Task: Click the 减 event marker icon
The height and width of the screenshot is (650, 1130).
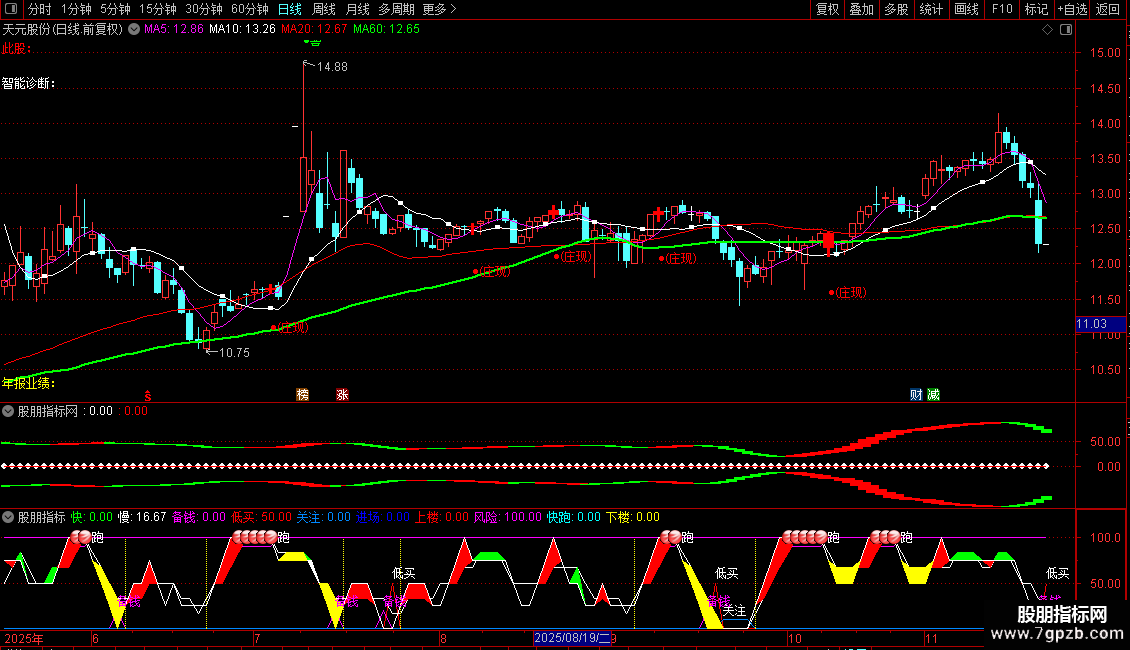Action: tap(933, 394)
